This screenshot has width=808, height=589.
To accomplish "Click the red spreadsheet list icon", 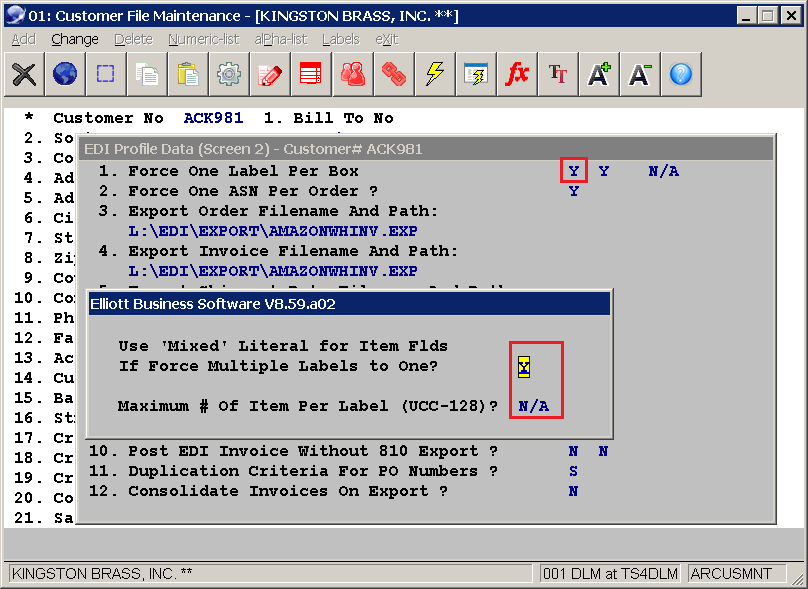I will [x=311, y=74].
